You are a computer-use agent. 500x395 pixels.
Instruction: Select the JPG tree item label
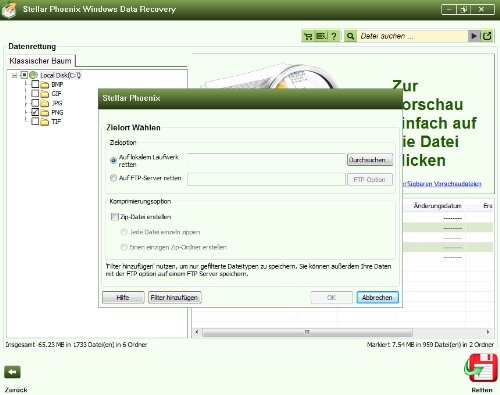coord(57,103)
